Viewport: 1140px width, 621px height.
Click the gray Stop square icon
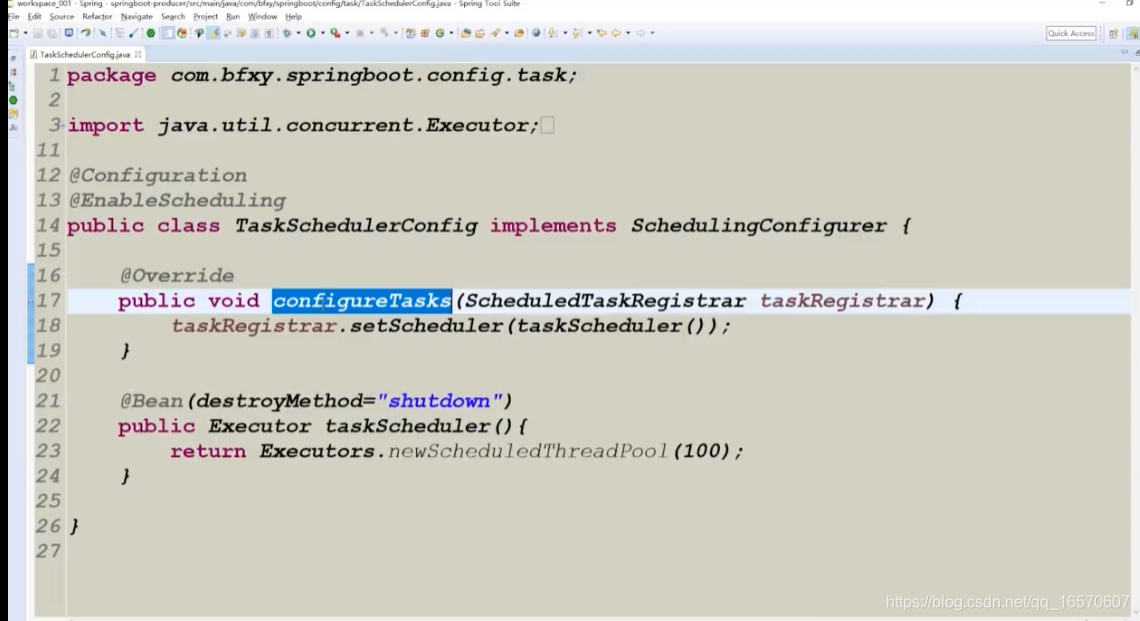tap(360, 33)
